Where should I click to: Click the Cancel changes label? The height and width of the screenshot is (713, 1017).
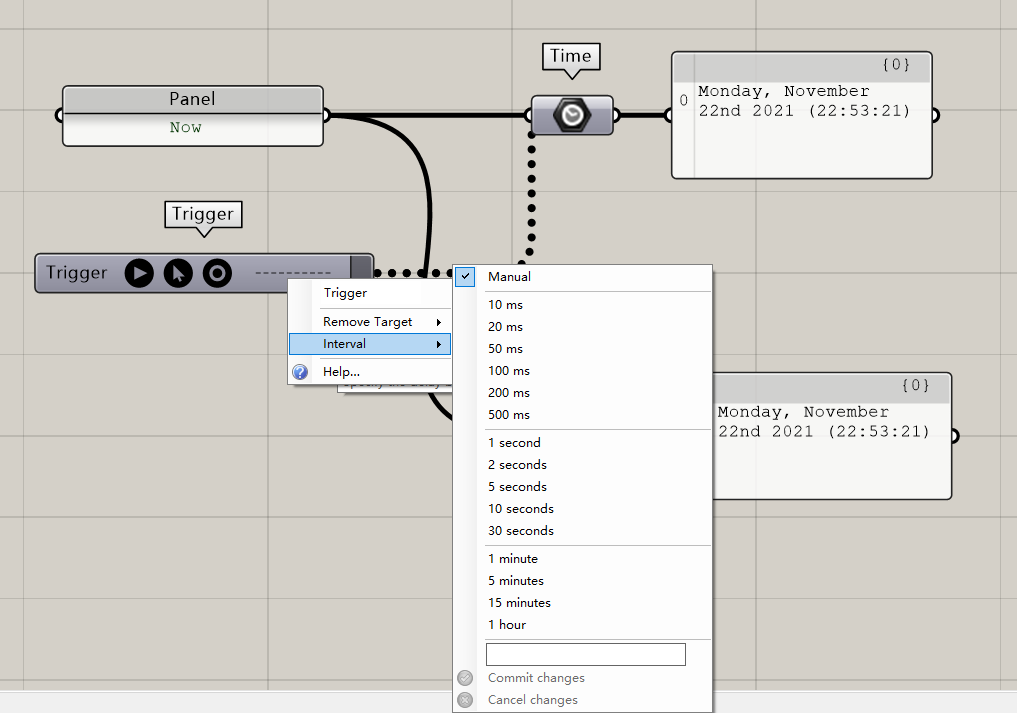(x=532, y=700)
